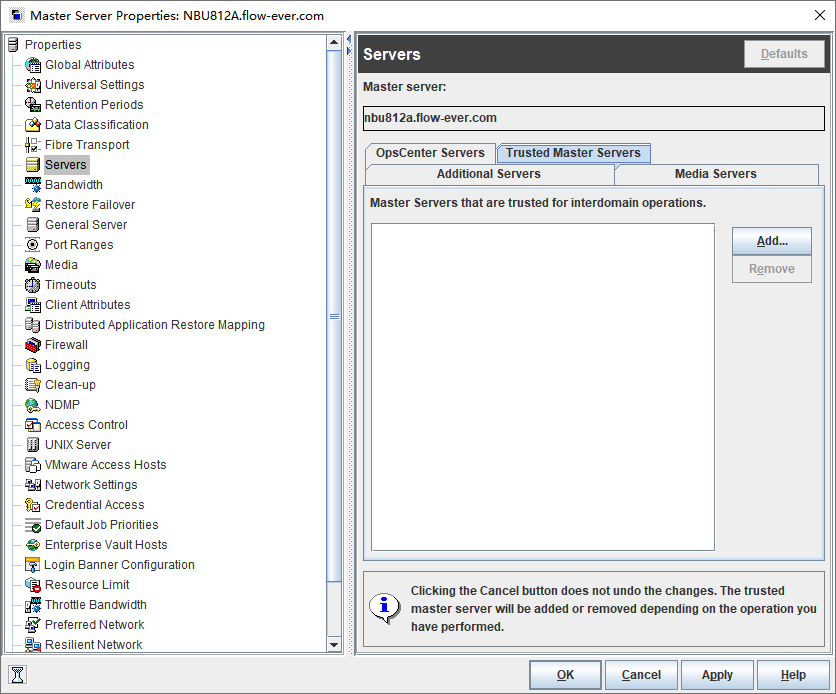
Task: Click the Enterprise Vault Hosts icon
Action: point(33,545)
